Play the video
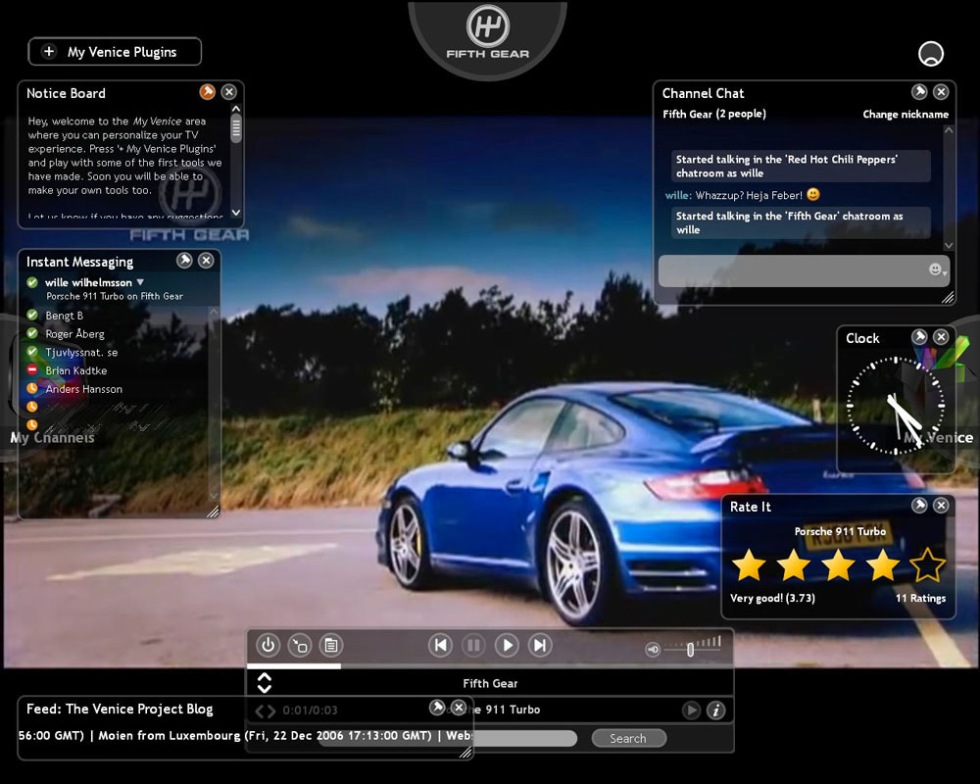 [x=507, y=645]
